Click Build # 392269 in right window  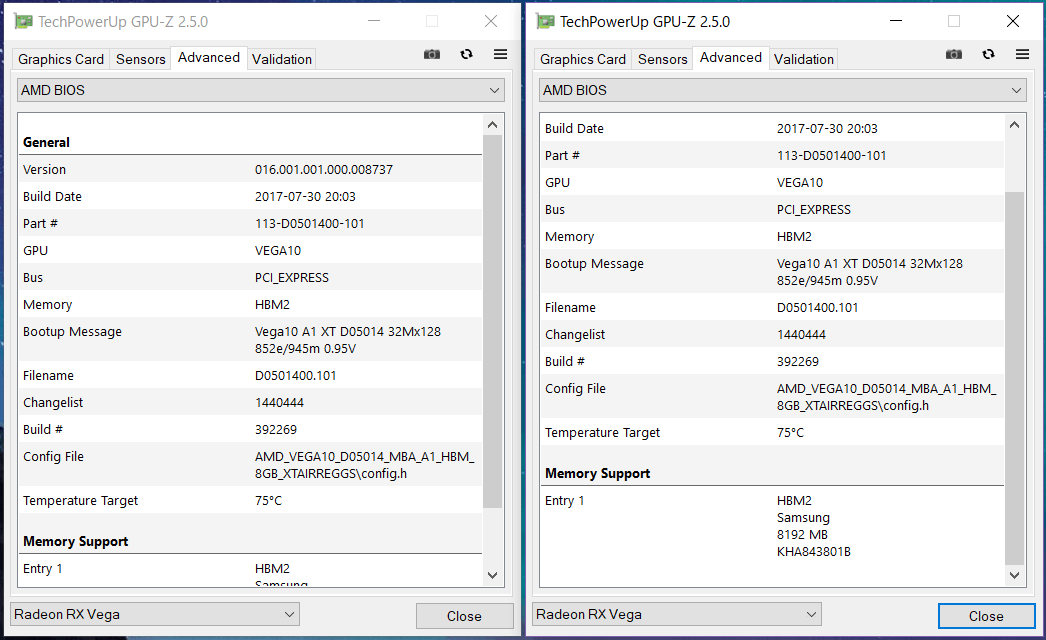[x=798, y=362]
